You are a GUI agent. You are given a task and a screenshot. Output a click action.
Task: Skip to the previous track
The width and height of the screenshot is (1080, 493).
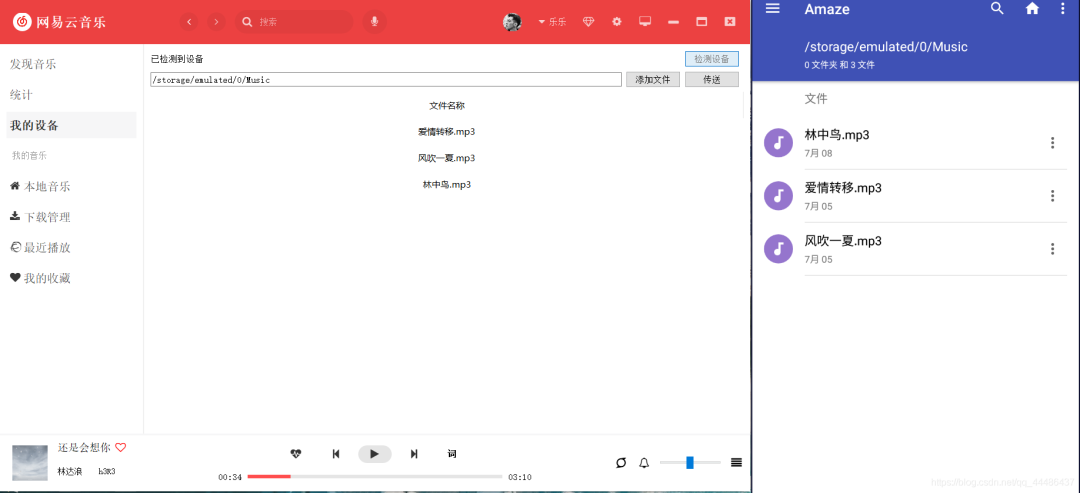click(x=335, y=454)
